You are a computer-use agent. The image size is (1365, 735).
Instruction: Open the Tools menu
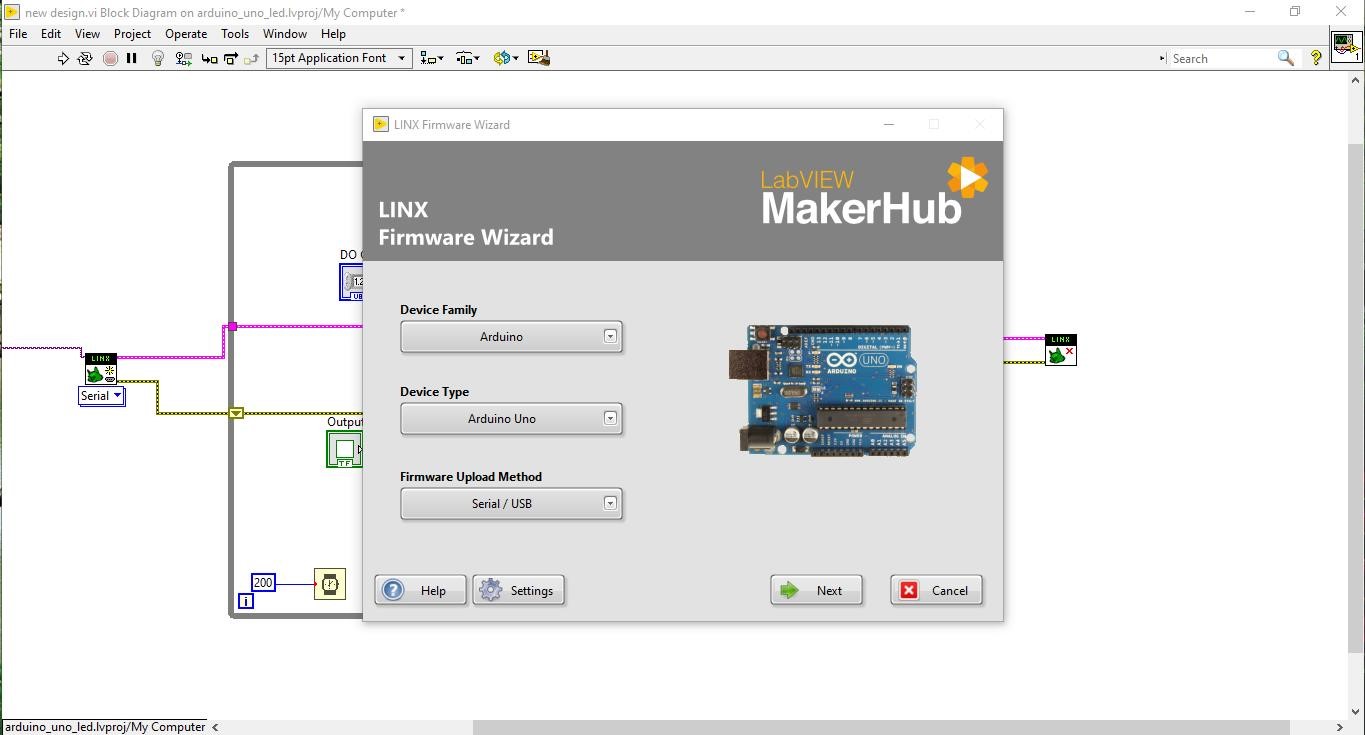pos(235,33)
